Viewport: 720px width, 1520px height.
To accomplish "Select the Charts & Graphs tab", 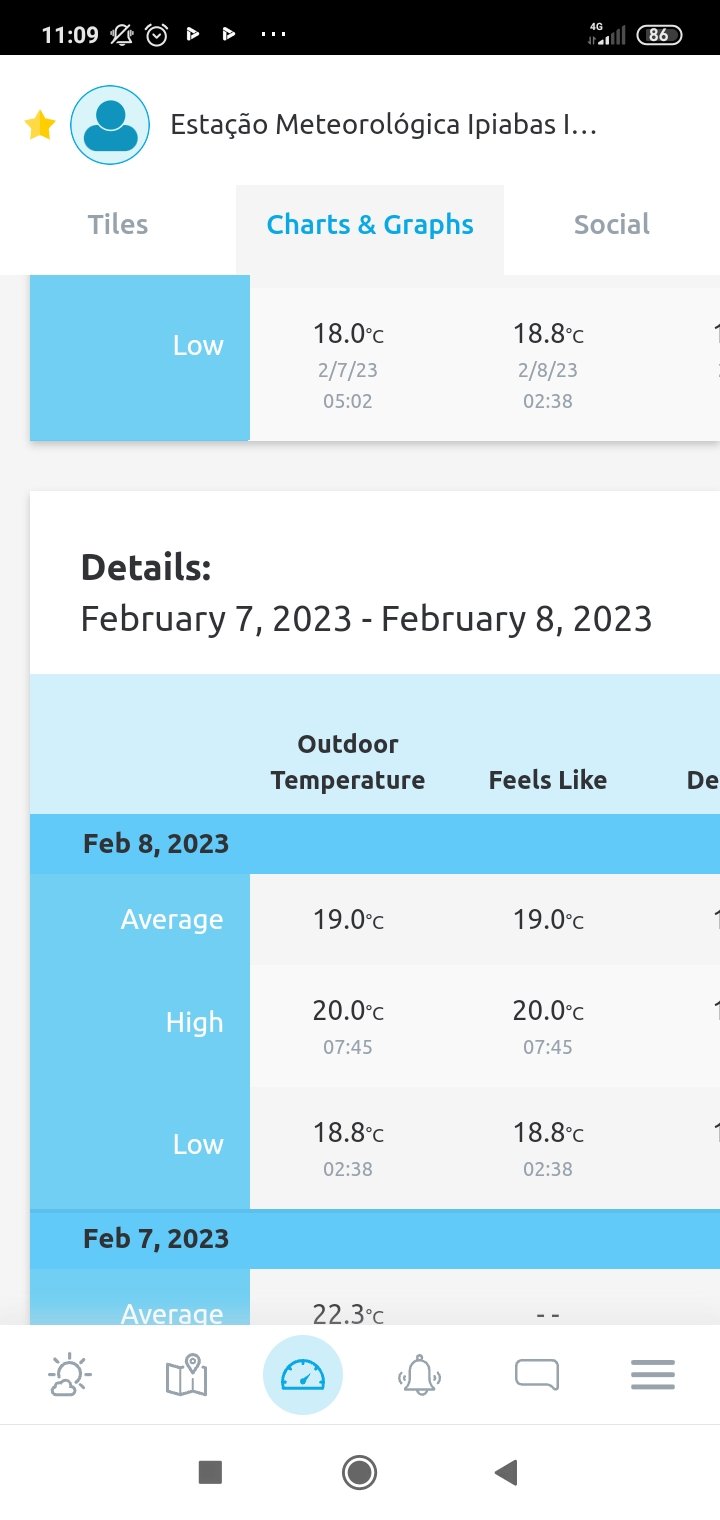I will point(370,225).
